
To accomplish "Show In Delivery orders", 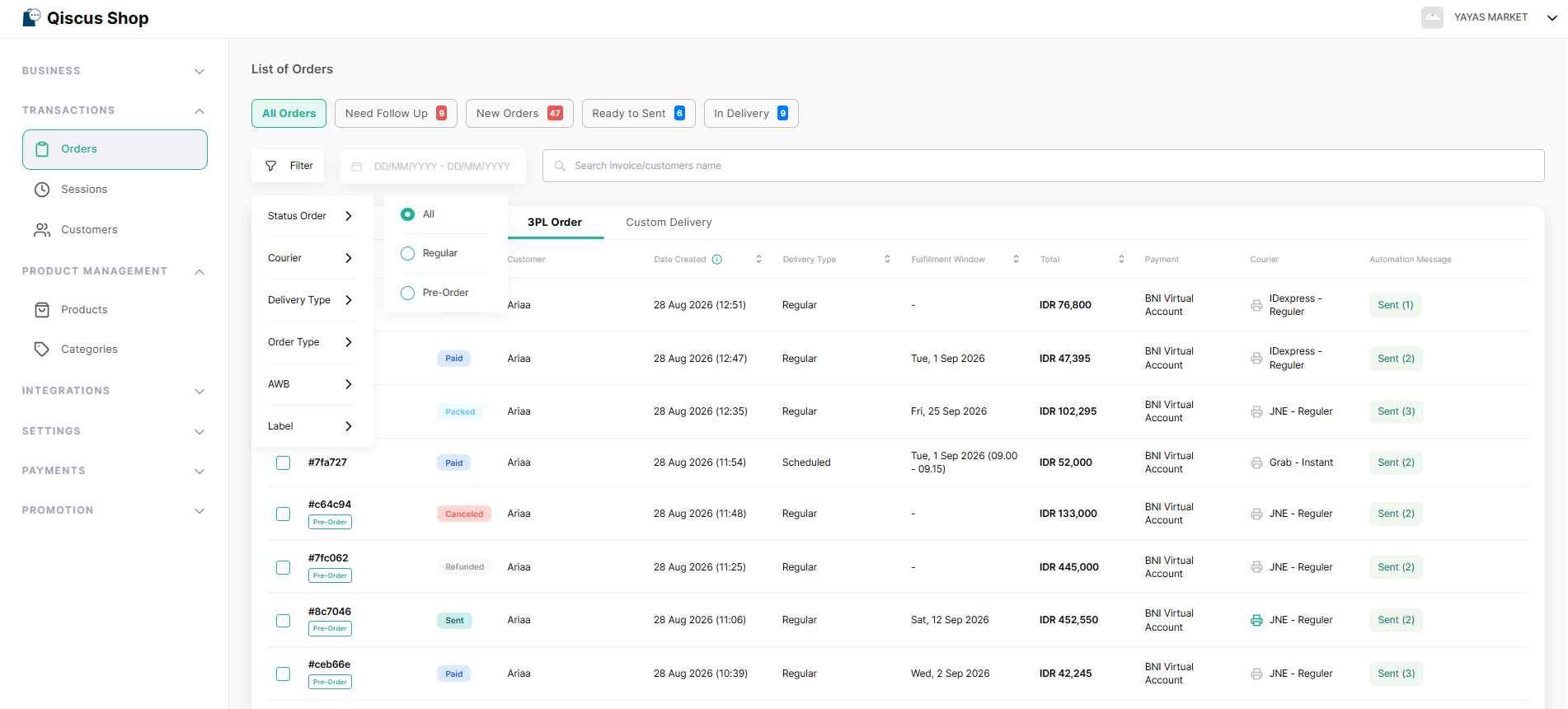I will click(x=751, y=114).
